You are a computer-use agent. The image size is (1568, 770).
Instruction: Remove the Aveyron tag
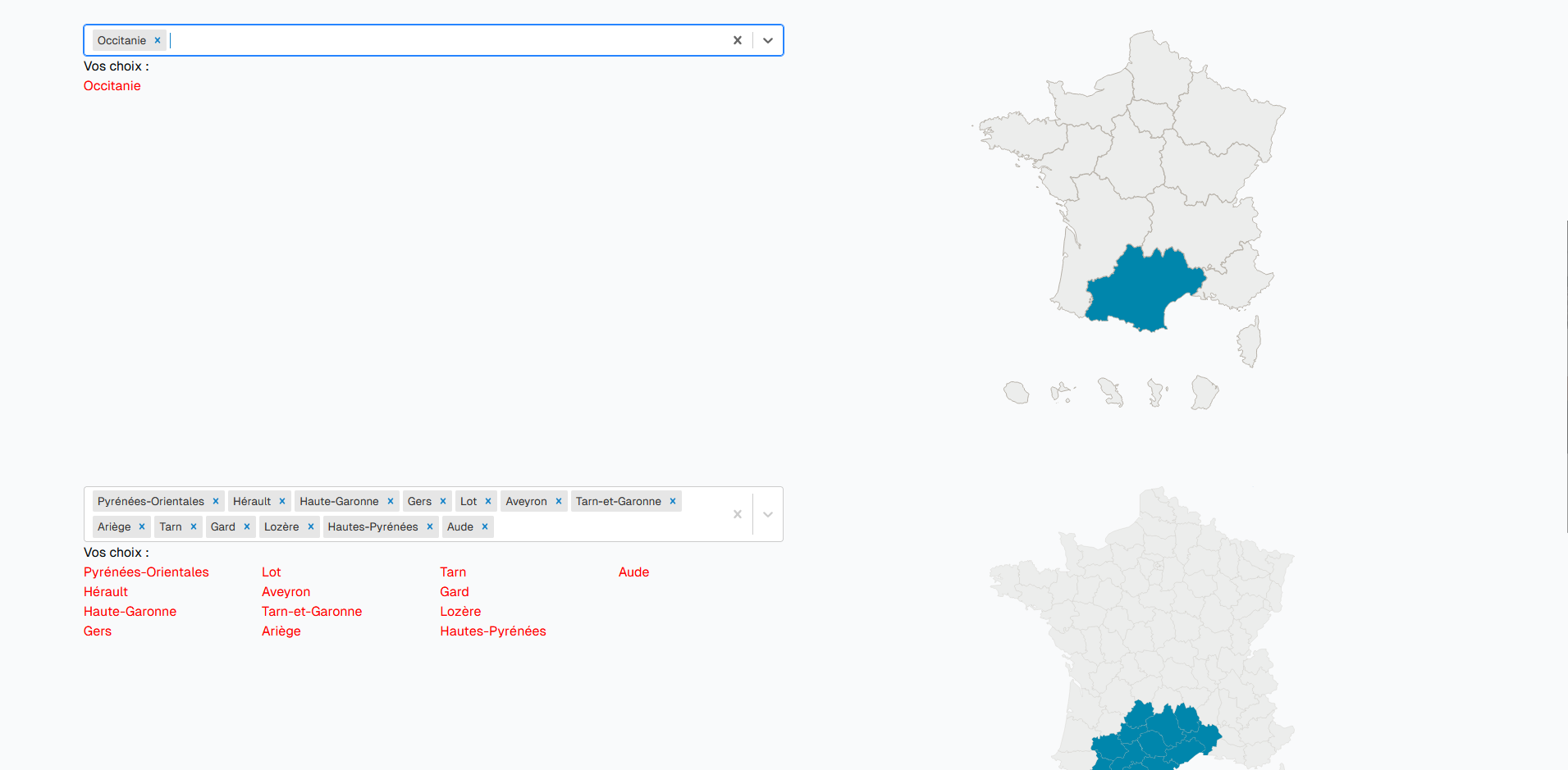coord(559,501)
